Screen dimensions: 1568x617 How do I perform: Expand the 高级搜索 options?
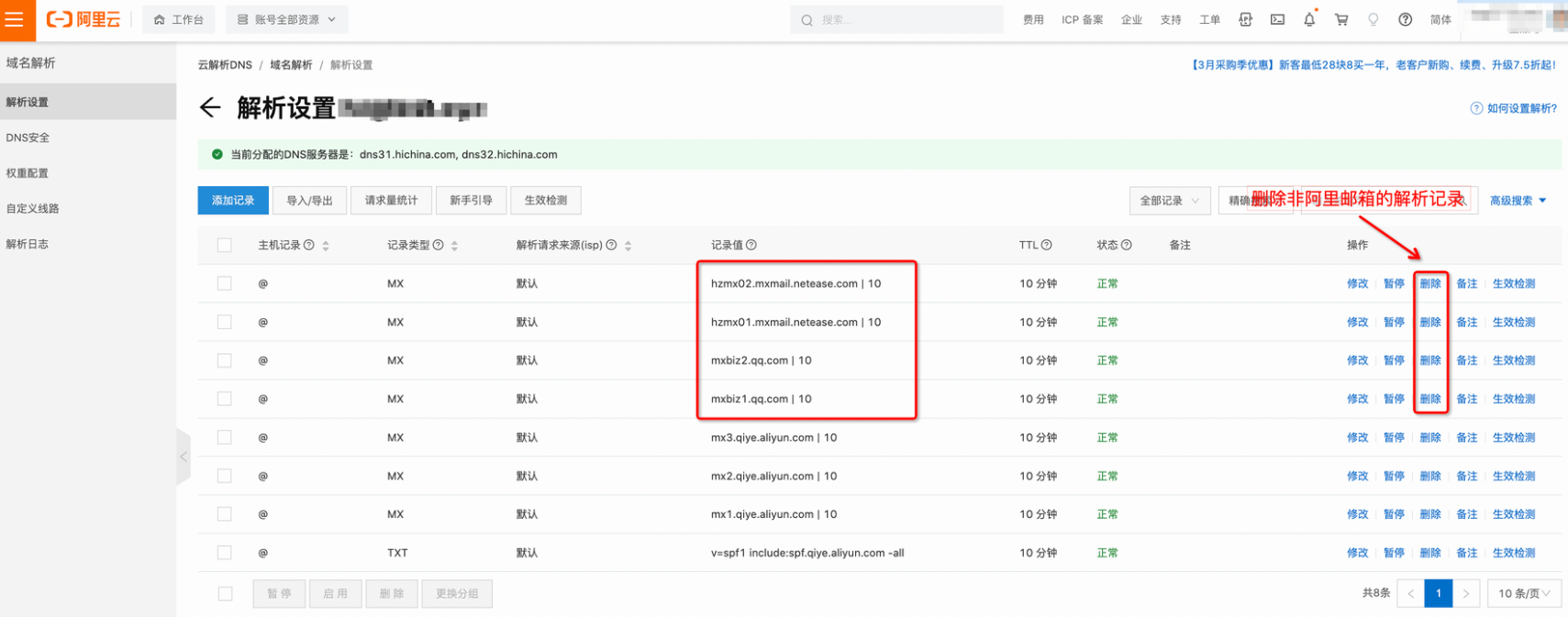[x=1518, y=201]
